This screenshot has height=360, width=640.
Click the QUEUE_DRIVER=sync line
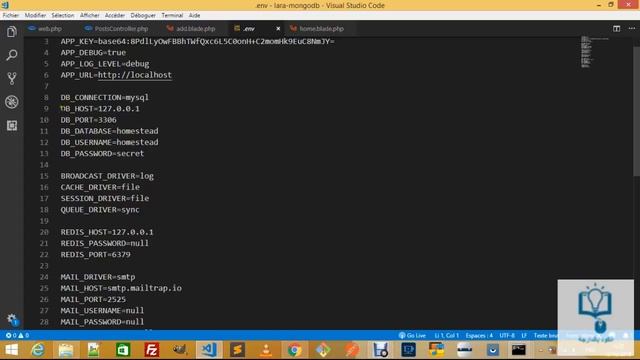[x=100, y=209]
